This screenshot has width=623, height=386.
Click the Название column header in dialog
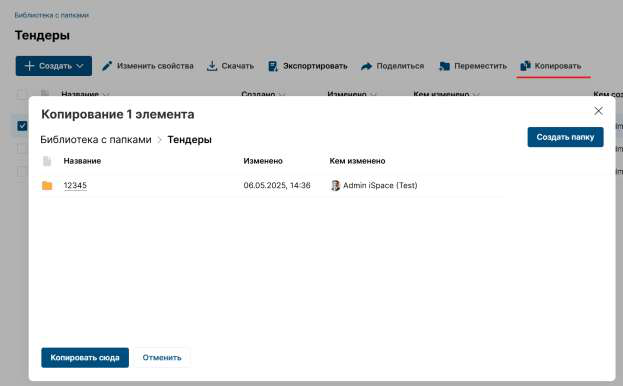(x=82, y=161)
